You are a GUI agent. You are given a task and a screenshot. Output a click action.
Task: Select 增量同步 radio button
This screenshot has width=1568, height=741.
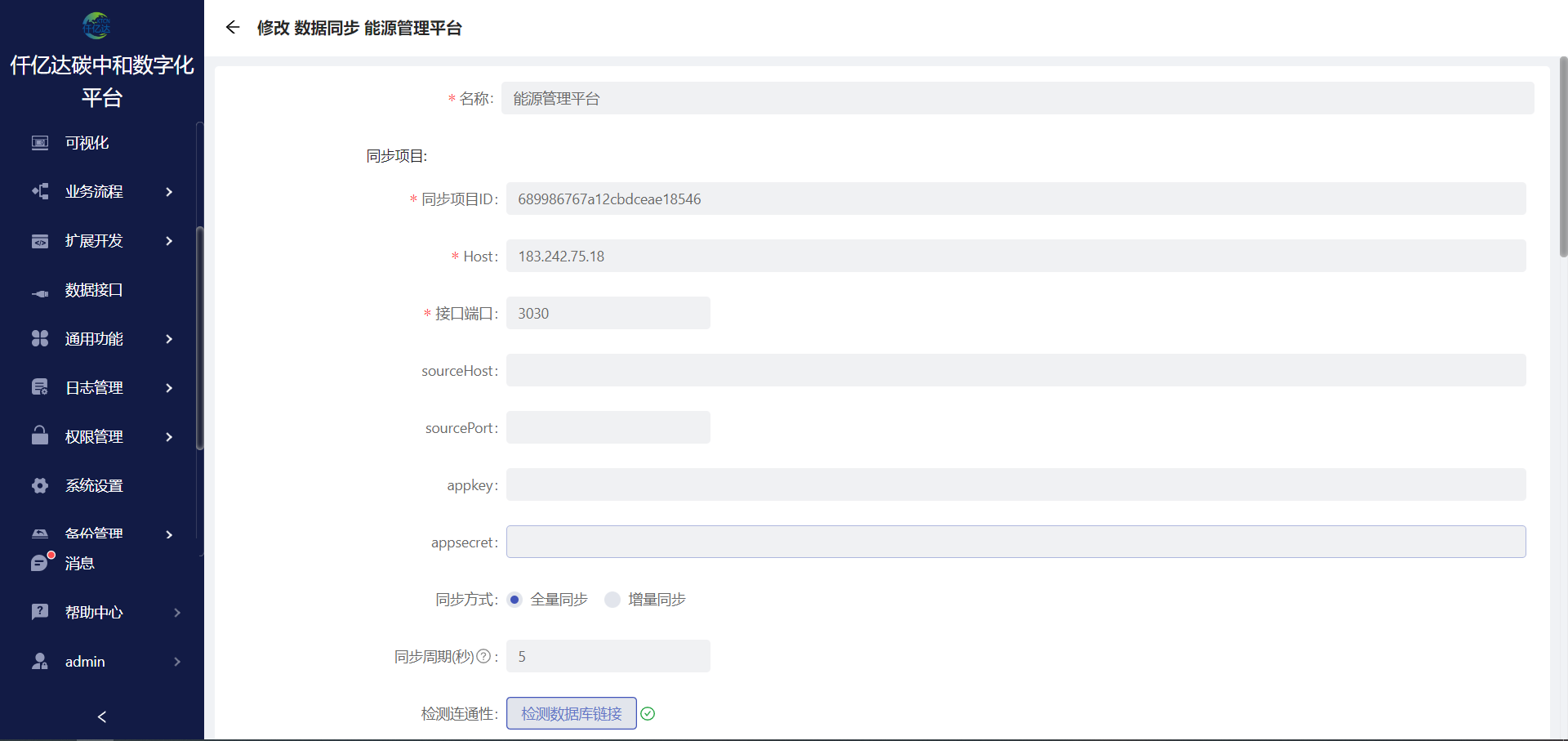click(612, 600)
